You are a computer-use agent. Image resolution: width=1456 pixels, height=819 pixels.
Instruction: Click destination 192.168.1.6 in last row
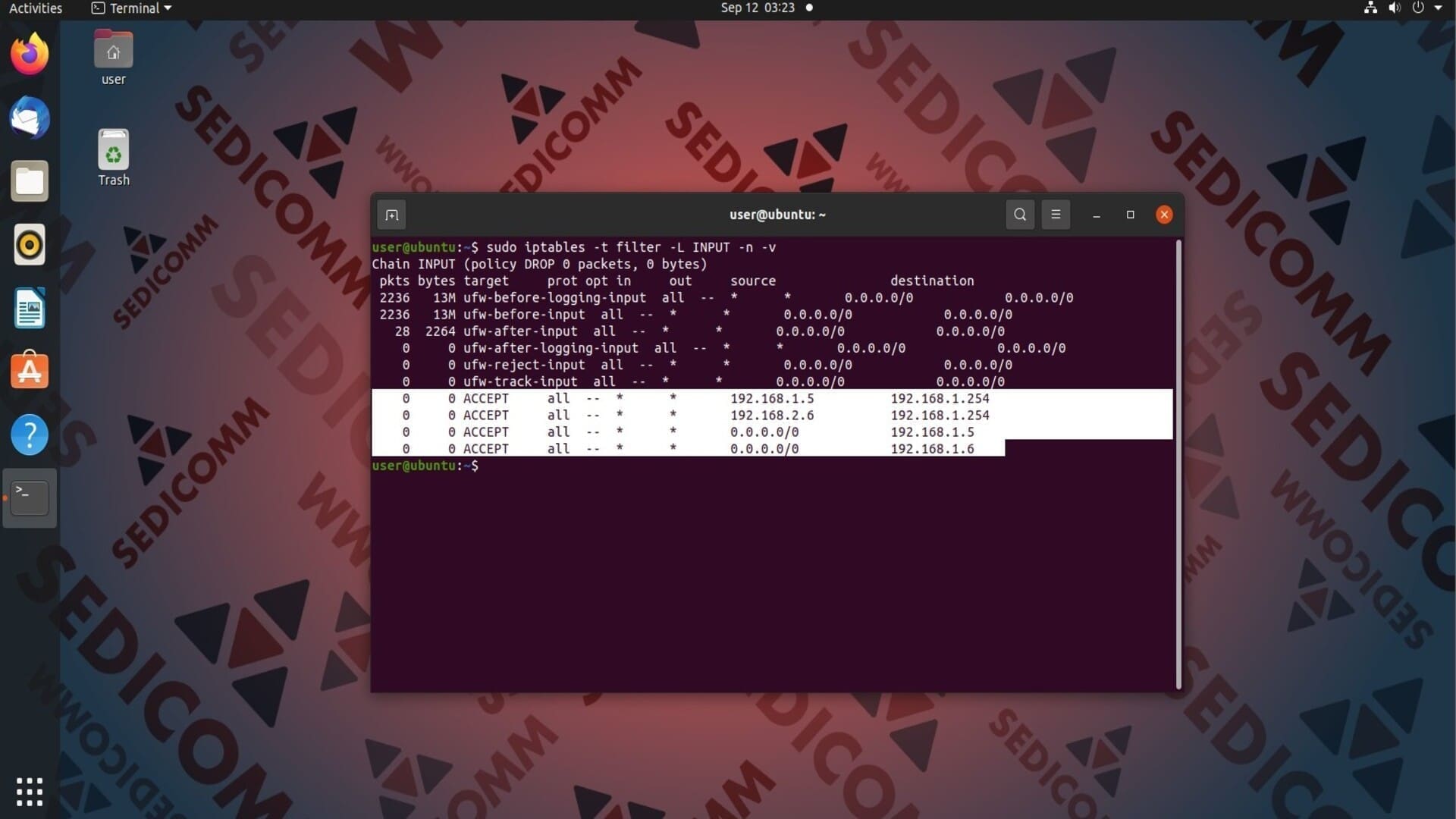pos(932,449)
